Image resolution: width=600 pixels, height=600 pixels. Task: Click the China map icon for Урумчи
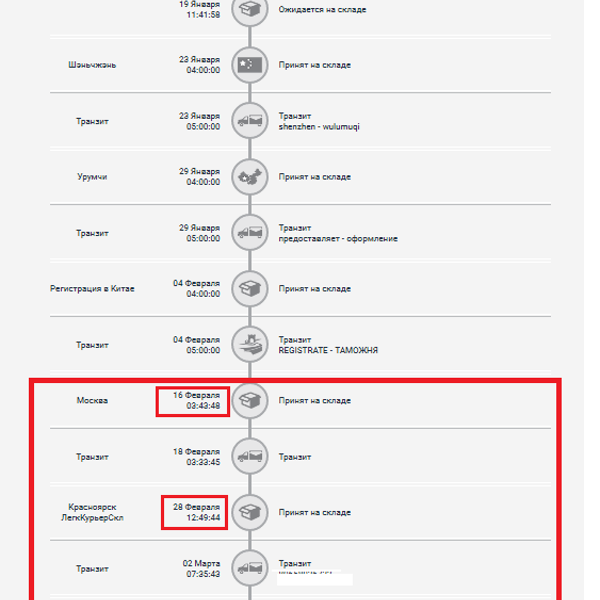pos(250,177)
